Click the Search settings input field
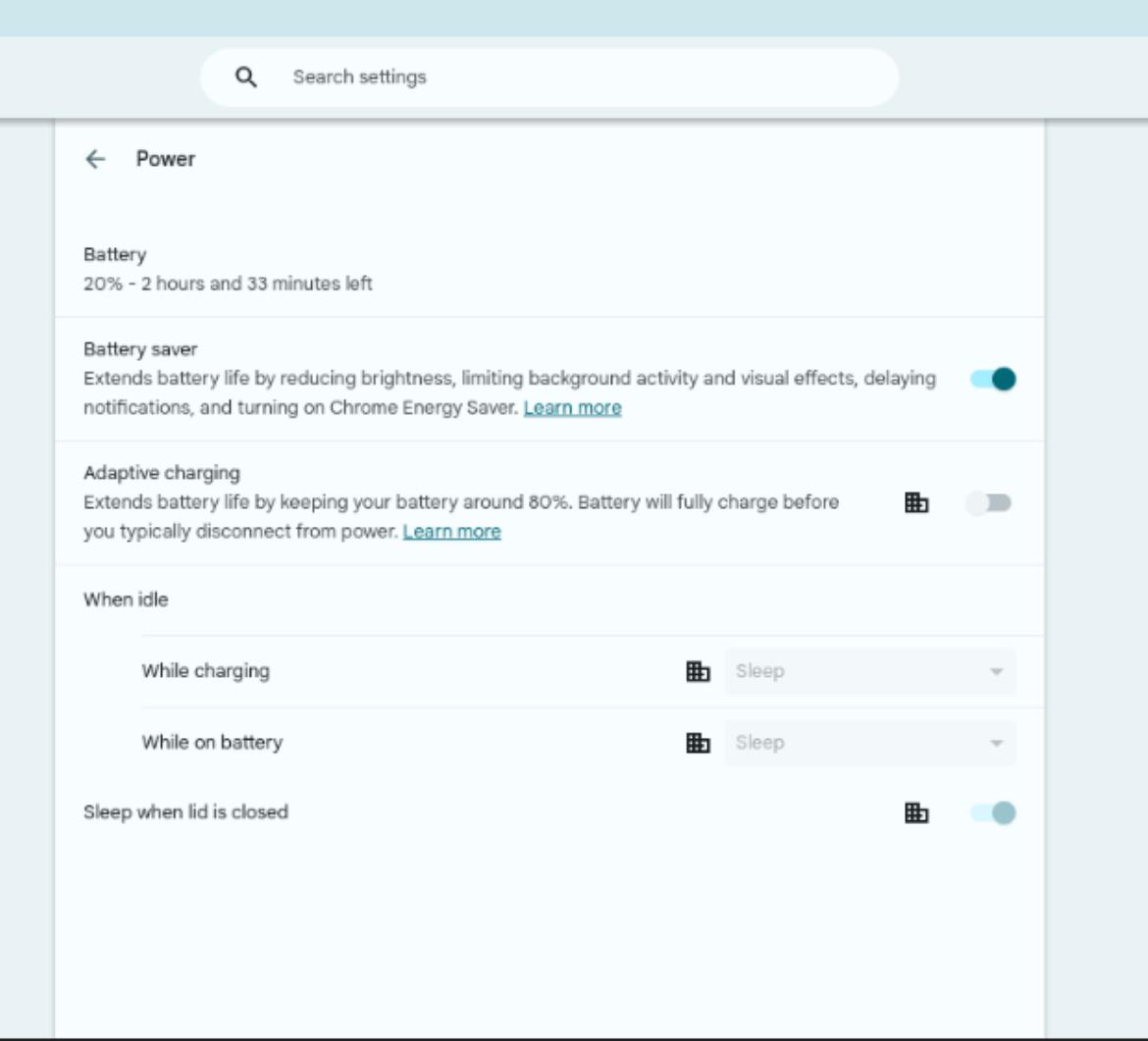The width and height of the screenshot is (1148, 1041). 549,77
